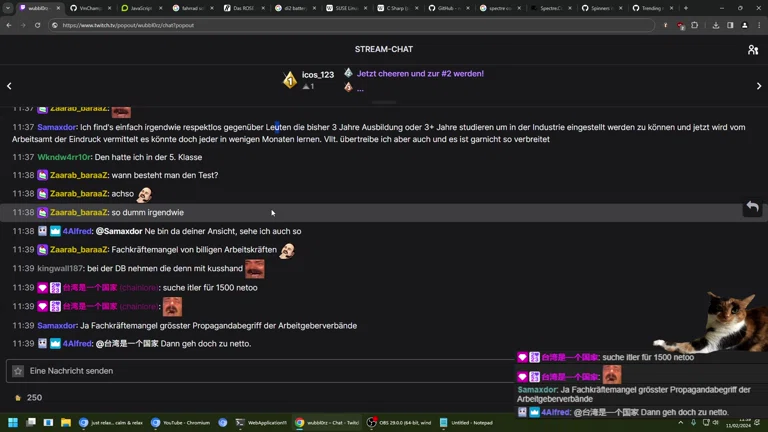The width and height of the screenshot is (768, 432).
Task: Click the reply arrow on highlighted message
Action: (752, 207)
